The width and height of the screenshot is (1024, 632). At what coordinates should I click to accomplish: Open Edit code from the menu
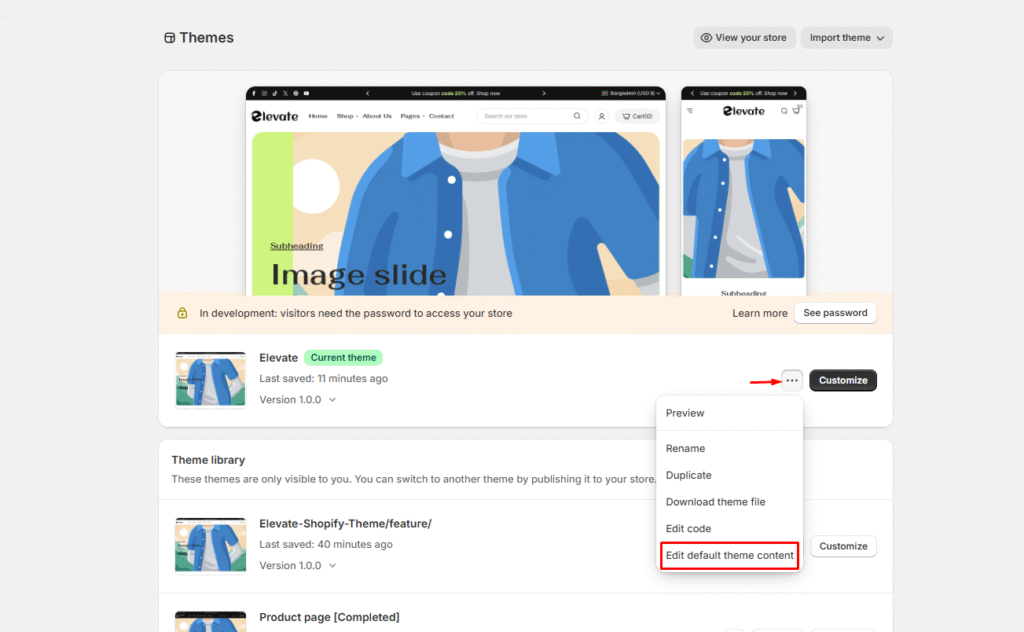click(688, 528)
